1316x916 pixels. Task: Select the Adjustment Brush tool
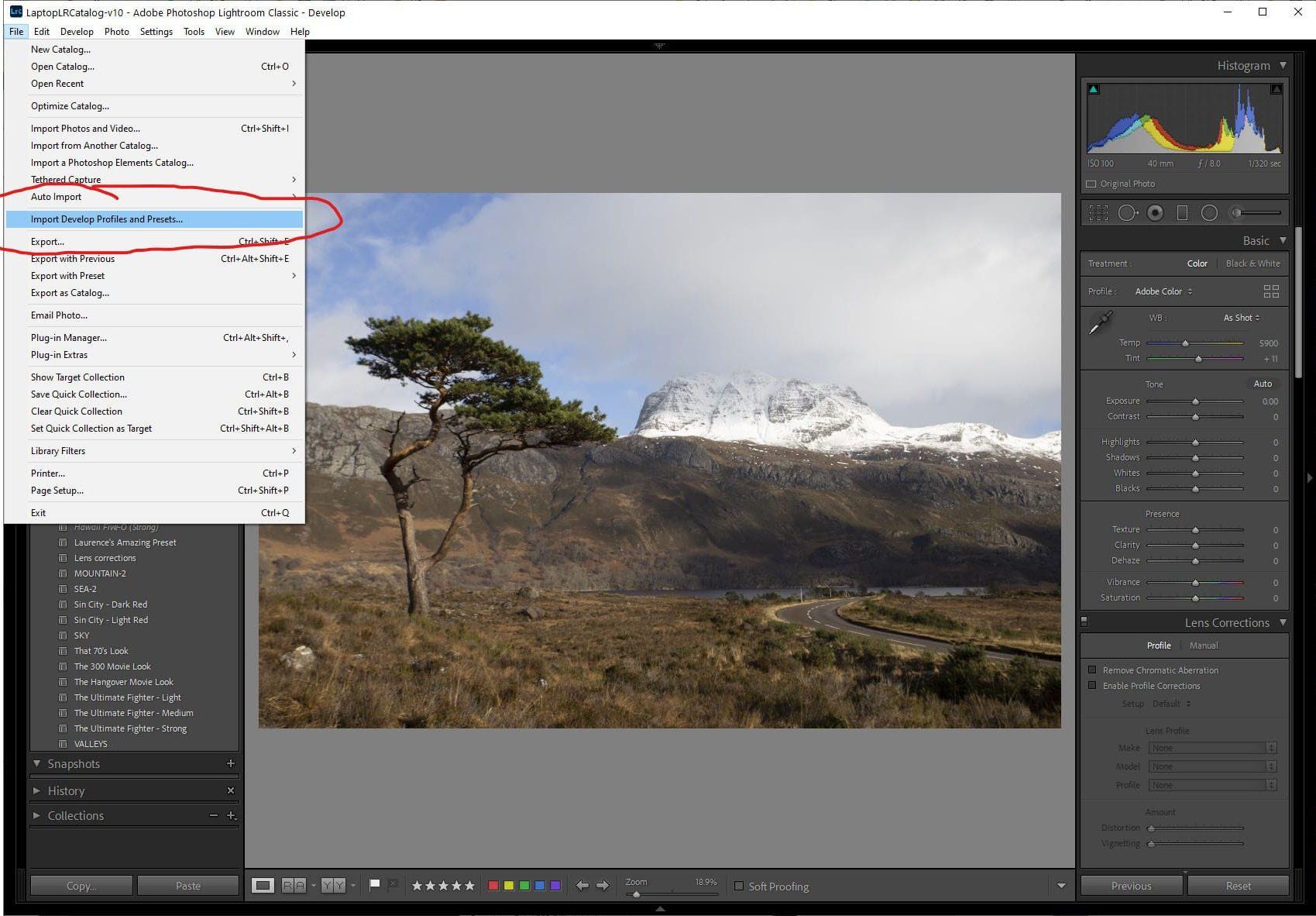1237,212
